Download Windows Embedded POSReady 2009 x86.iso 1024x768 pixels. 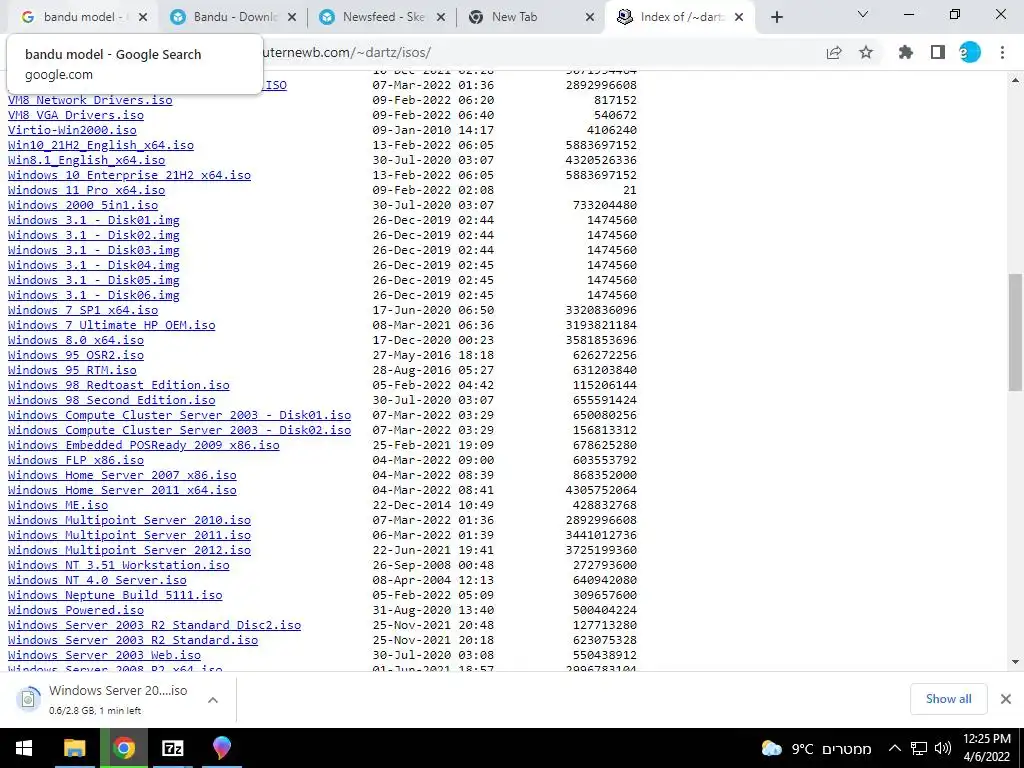(x=144, y=445)
